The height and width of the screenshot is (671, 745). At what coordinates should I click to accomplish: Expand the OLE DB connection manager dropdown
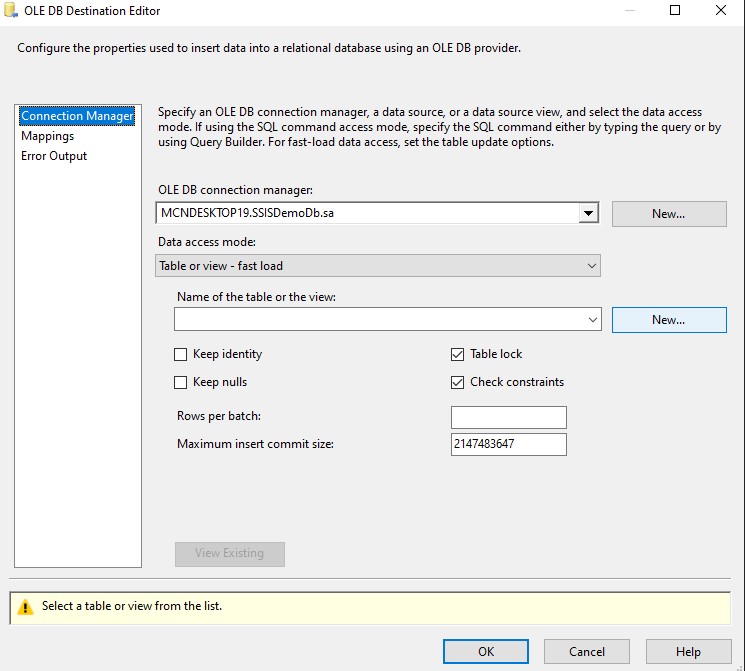[x=589, y=213]
